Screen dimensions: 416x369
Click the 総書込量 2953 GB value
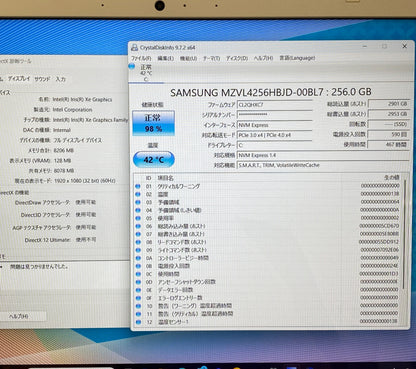click(389, 114)
